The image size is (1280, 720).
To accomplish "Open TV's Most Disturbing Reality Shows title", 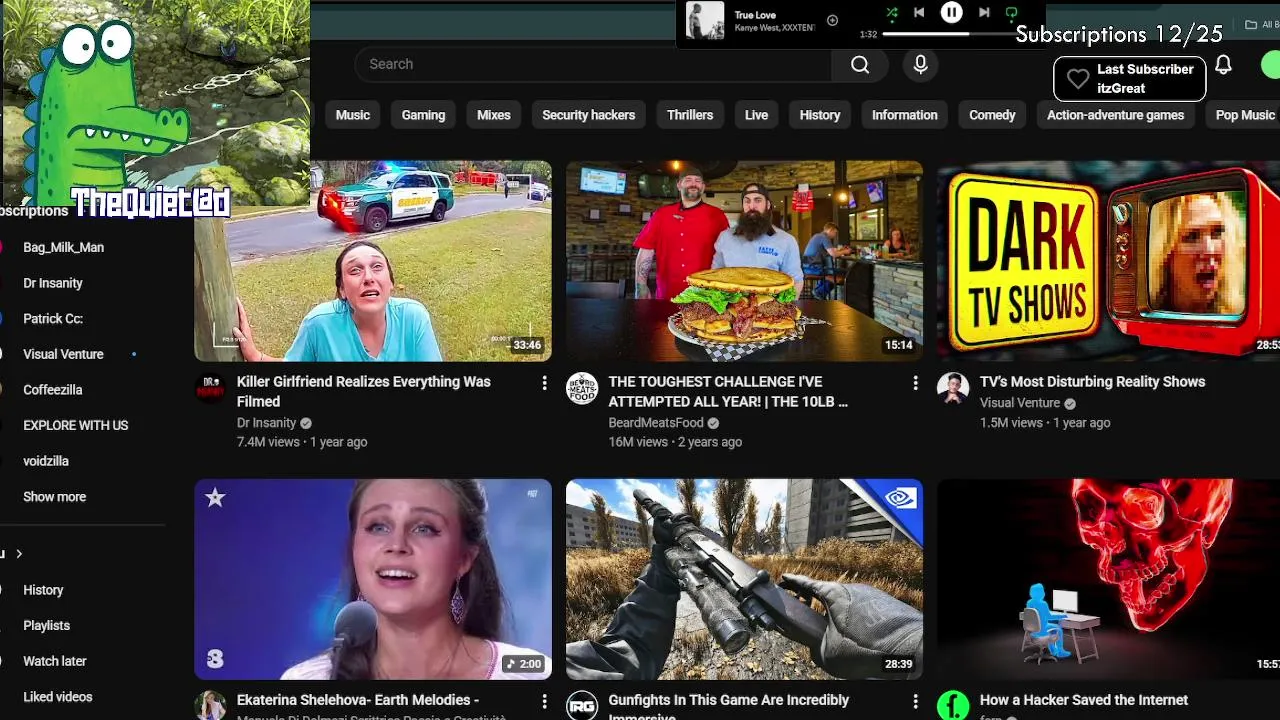I will [x=1092, y=382].
